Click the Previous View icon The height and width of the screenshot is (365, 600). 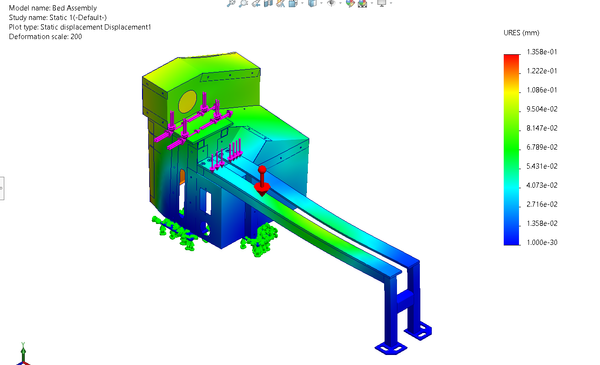pos(256,3)
